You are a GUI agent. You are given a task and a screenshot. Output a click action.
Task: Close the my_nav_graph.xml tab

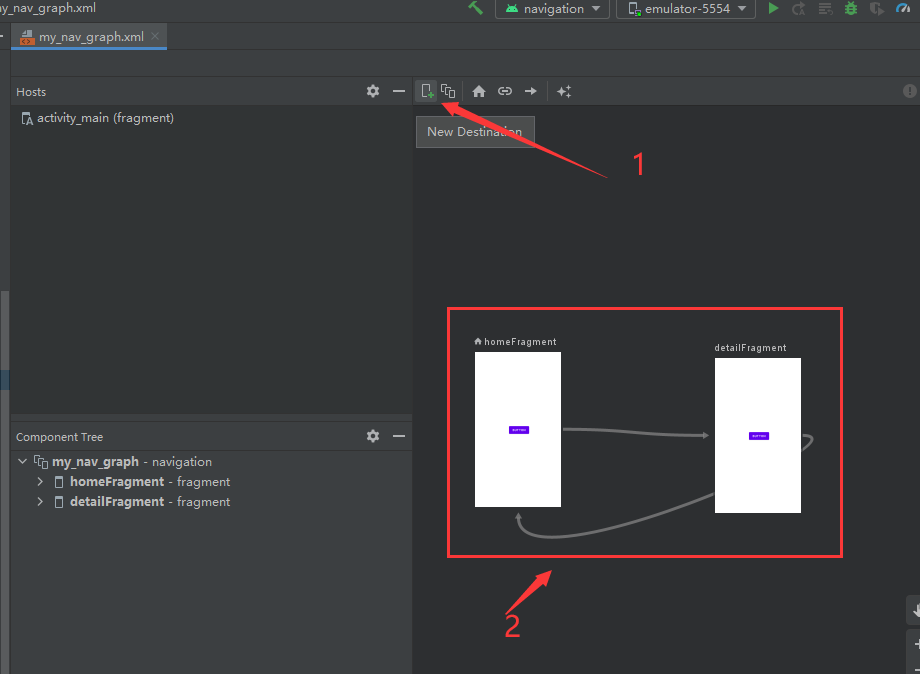(x=155, y=36)
